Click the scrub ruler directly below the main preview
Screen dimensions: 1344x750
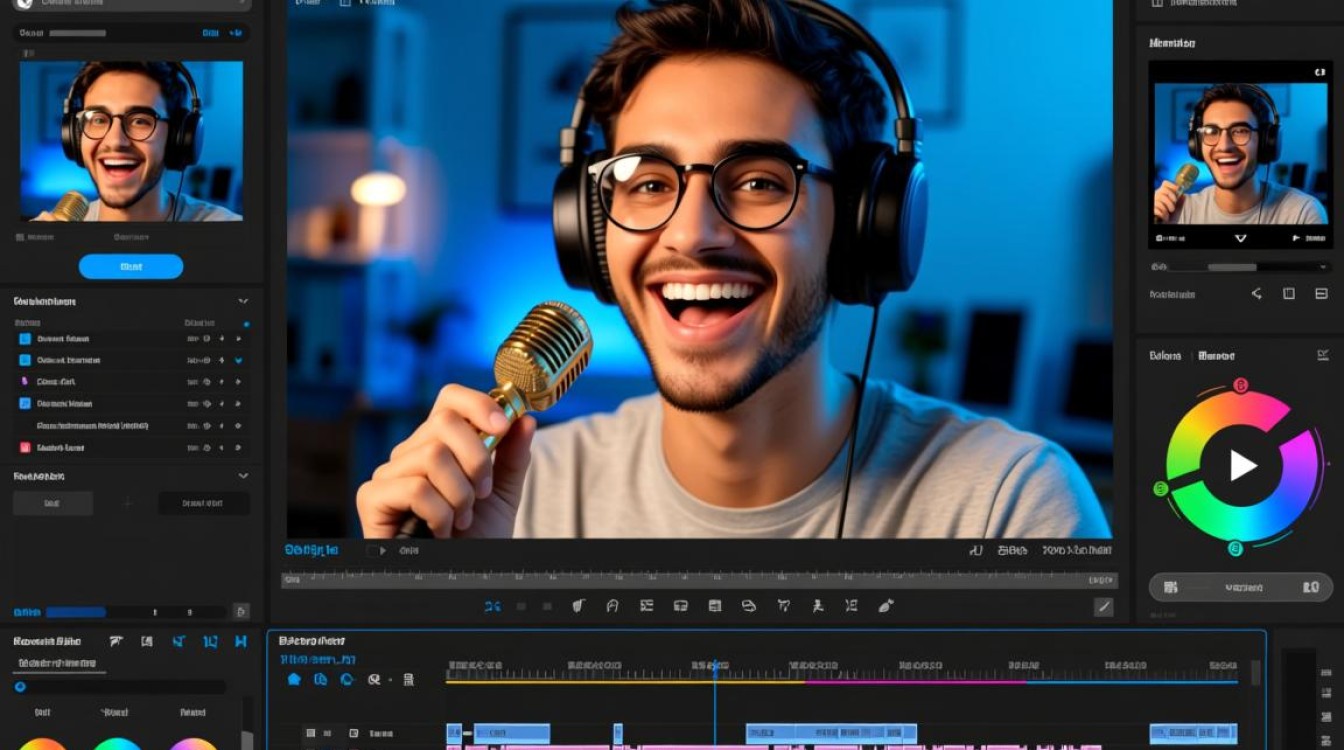click(699, 580)
